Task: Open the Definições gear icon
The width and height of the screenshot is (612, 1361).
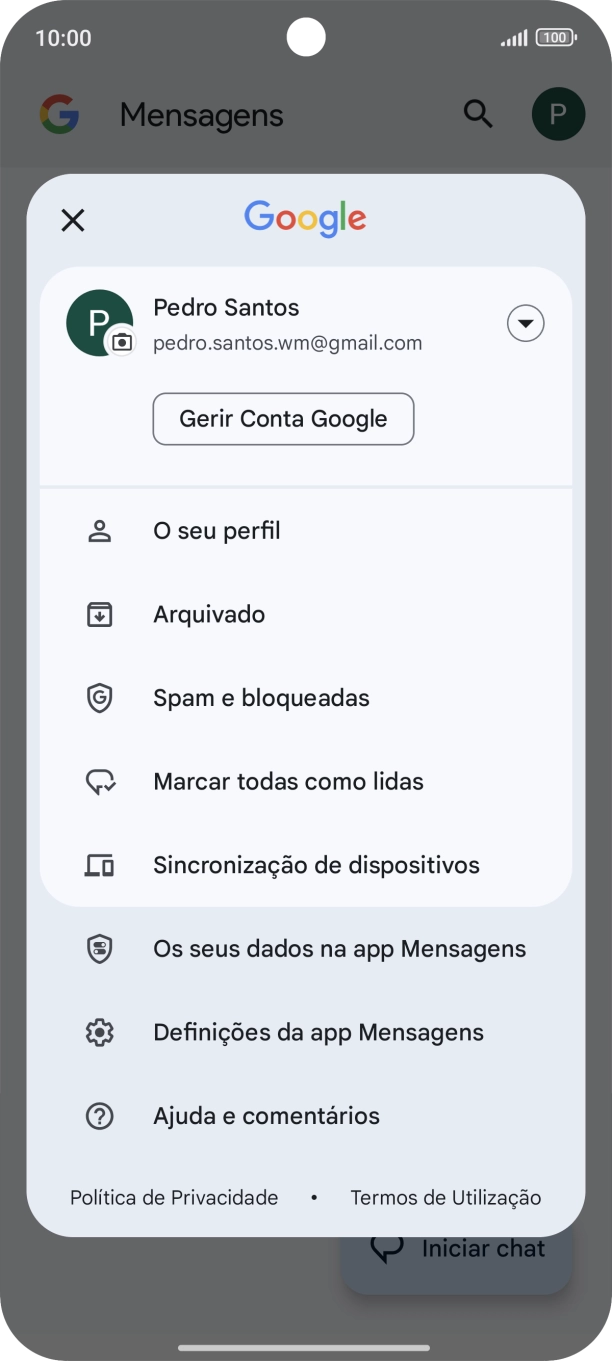Action: click(99, 1031)
